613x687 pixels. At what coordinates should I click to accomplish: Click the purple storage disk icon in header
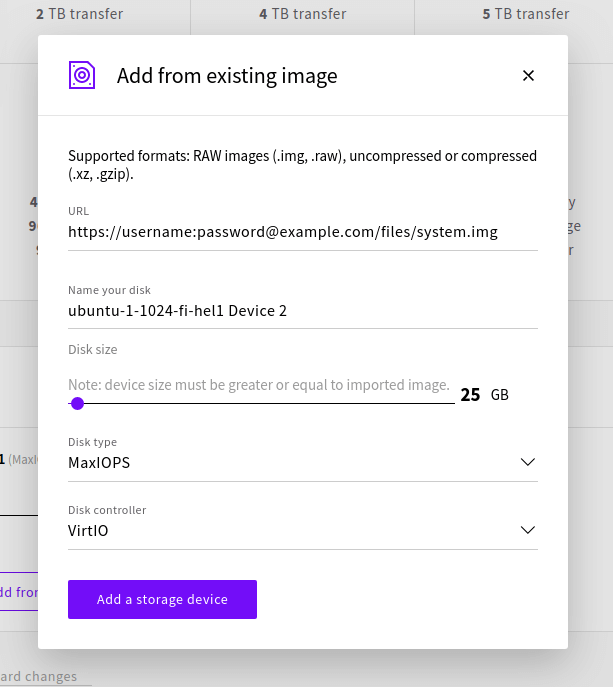82,75
